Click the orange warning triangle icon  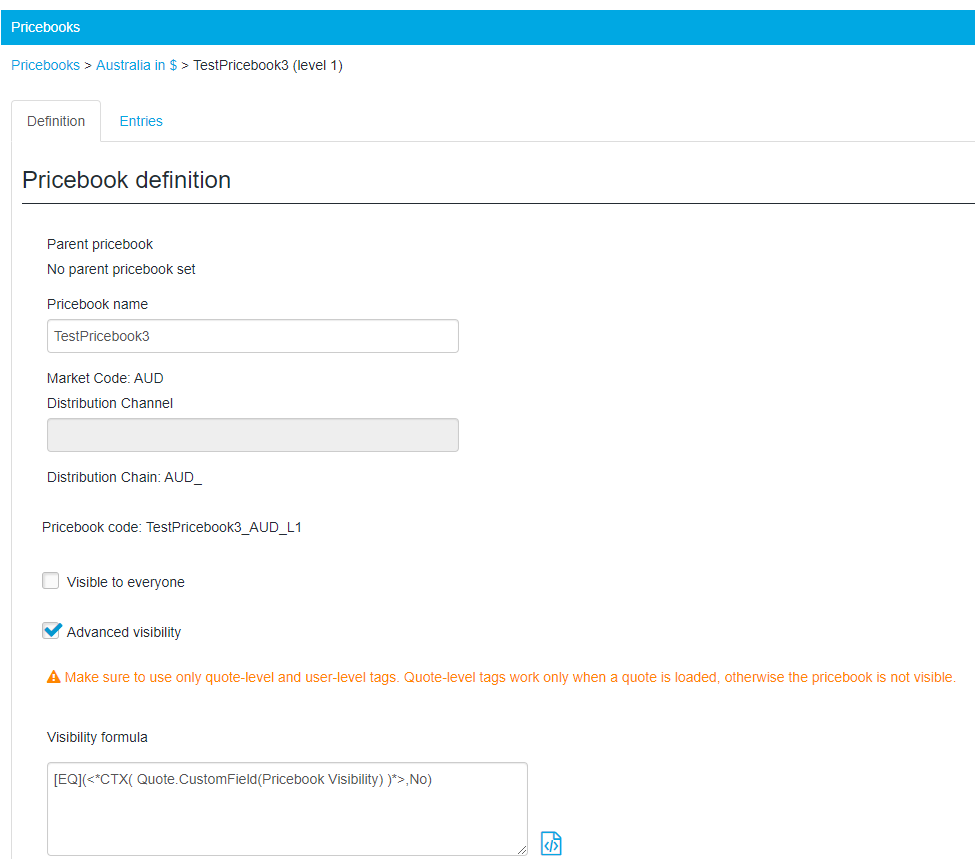pos(53,677)
